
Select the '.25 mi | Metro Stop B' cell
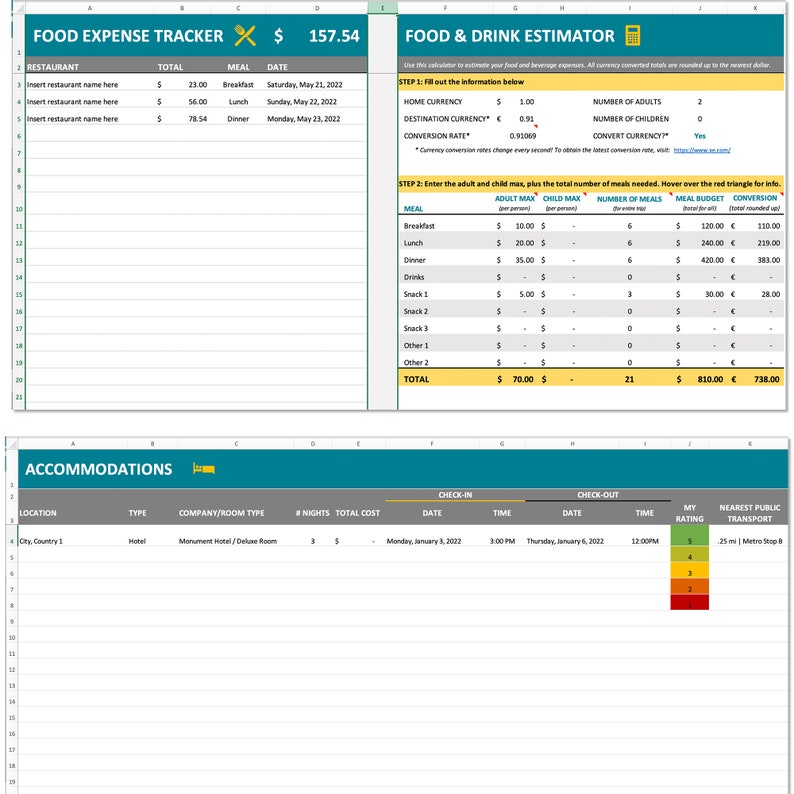[750, 541]
